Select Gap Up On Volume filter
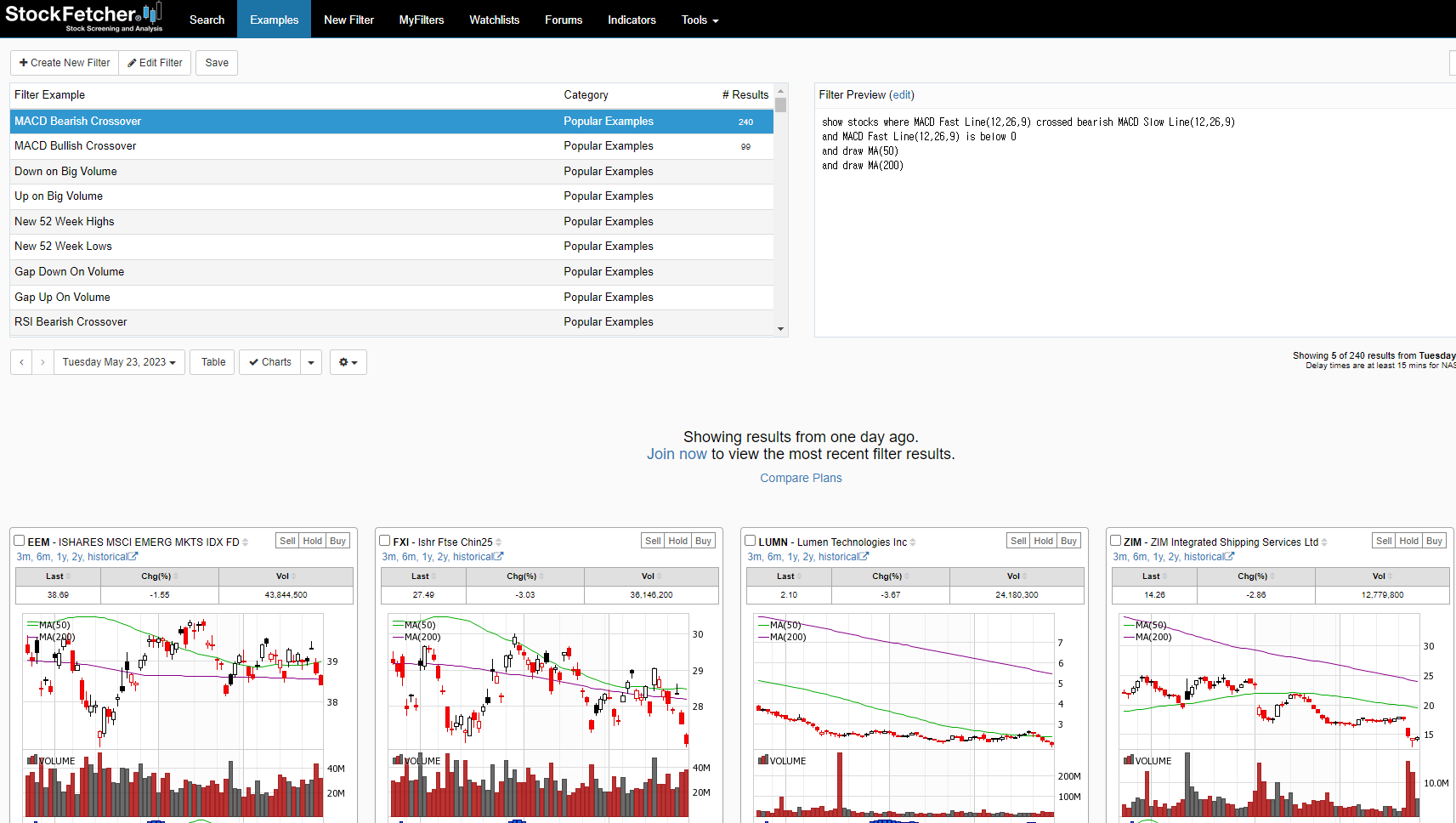1456x823 pixels. [x=392, y=298]
